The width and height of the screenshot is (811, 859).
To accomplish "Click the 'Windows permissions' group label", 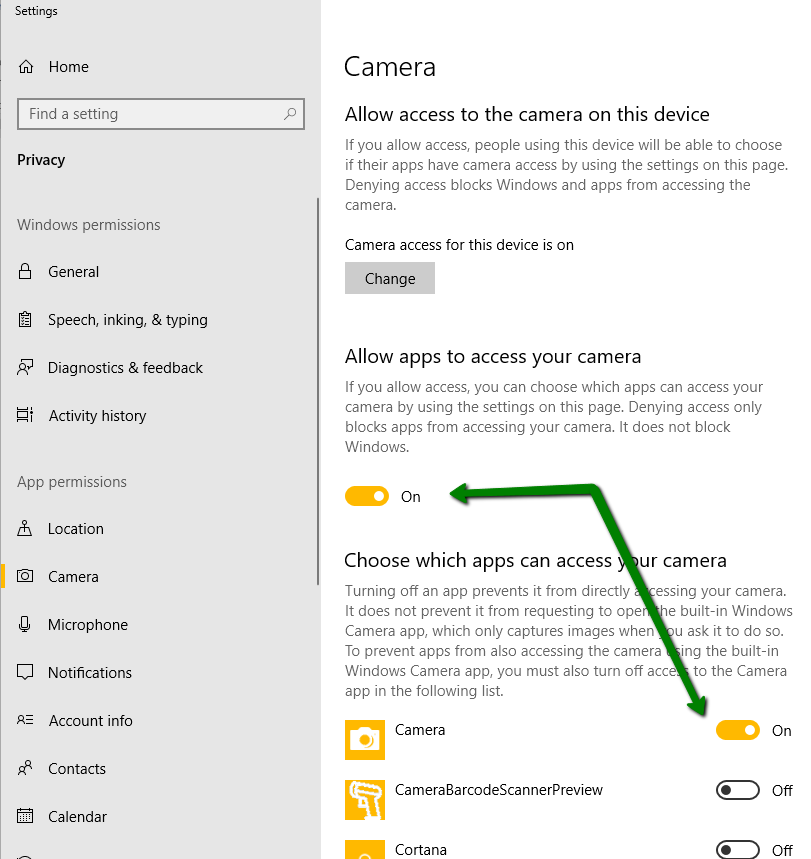I will click(89, 225).
